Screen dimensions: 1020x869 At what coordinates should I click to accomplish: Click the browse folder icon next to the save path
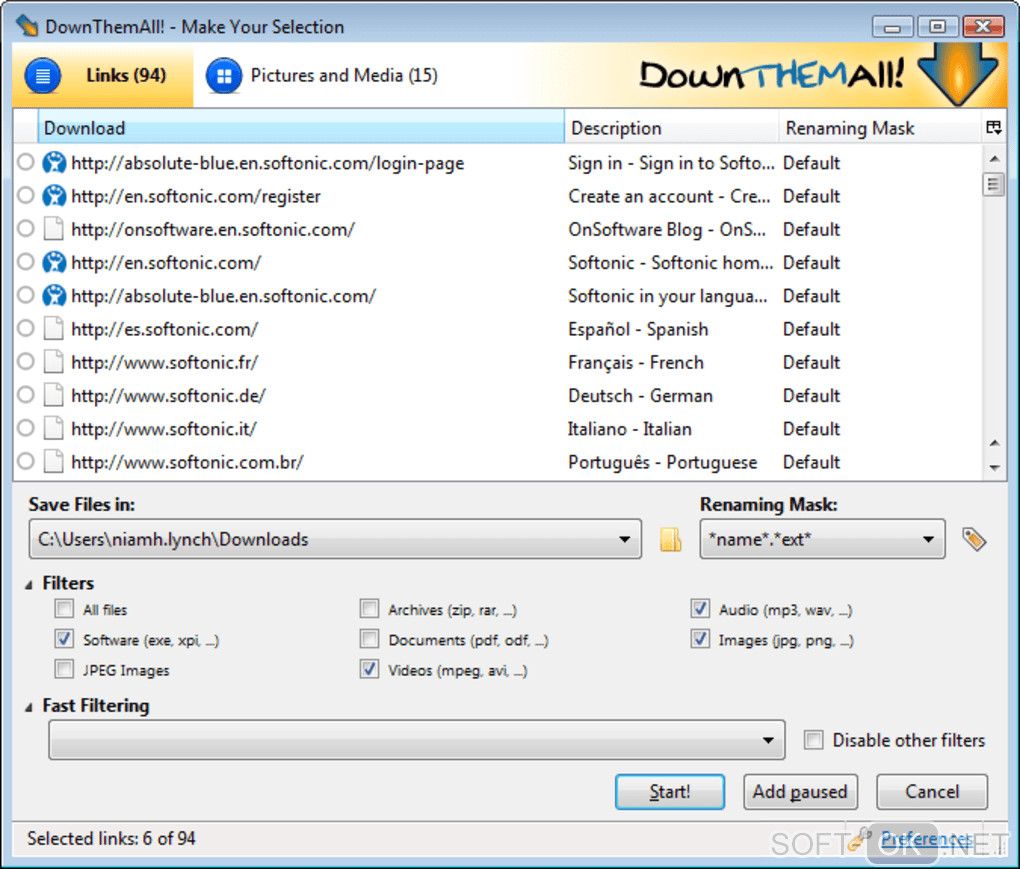(670, 539)
